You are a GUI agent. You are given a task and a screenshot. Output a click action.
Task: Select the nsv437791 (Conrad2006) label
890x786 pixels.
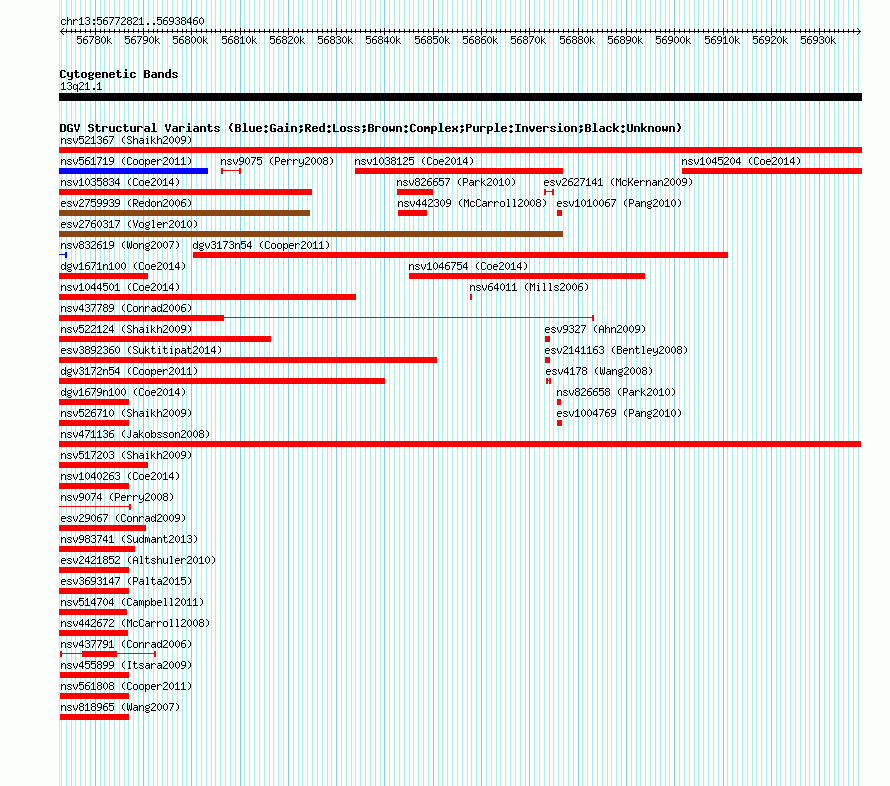tap(126, 644)
